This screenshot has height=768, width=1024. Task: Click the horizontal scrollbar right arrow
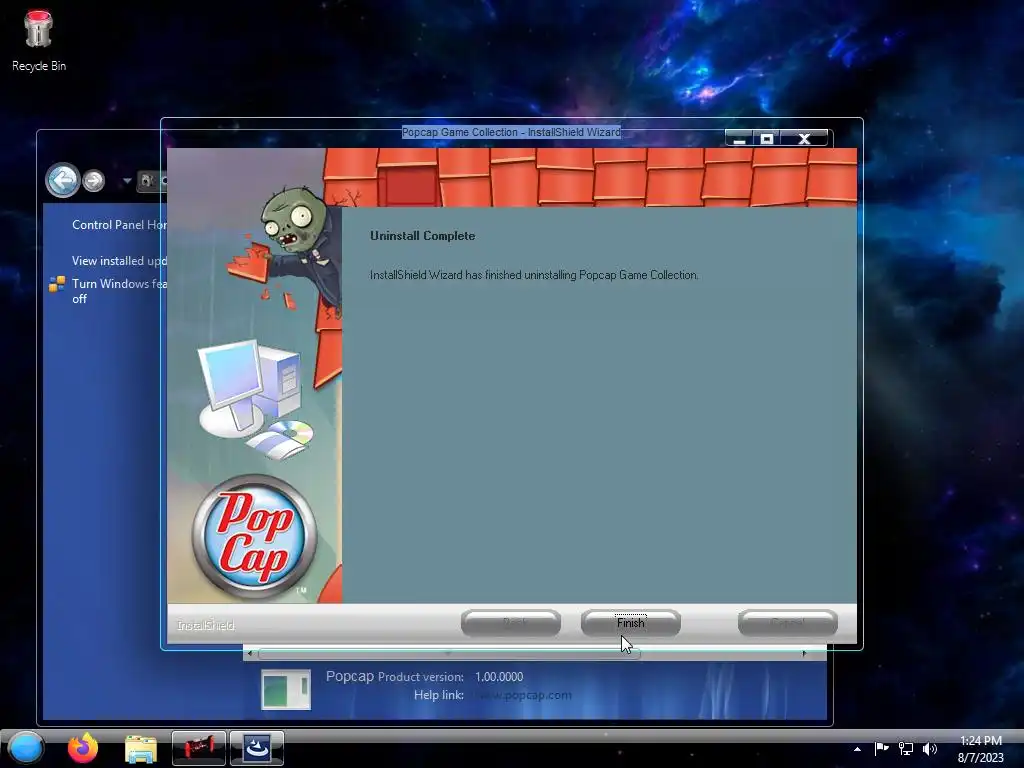click(804, 653)
